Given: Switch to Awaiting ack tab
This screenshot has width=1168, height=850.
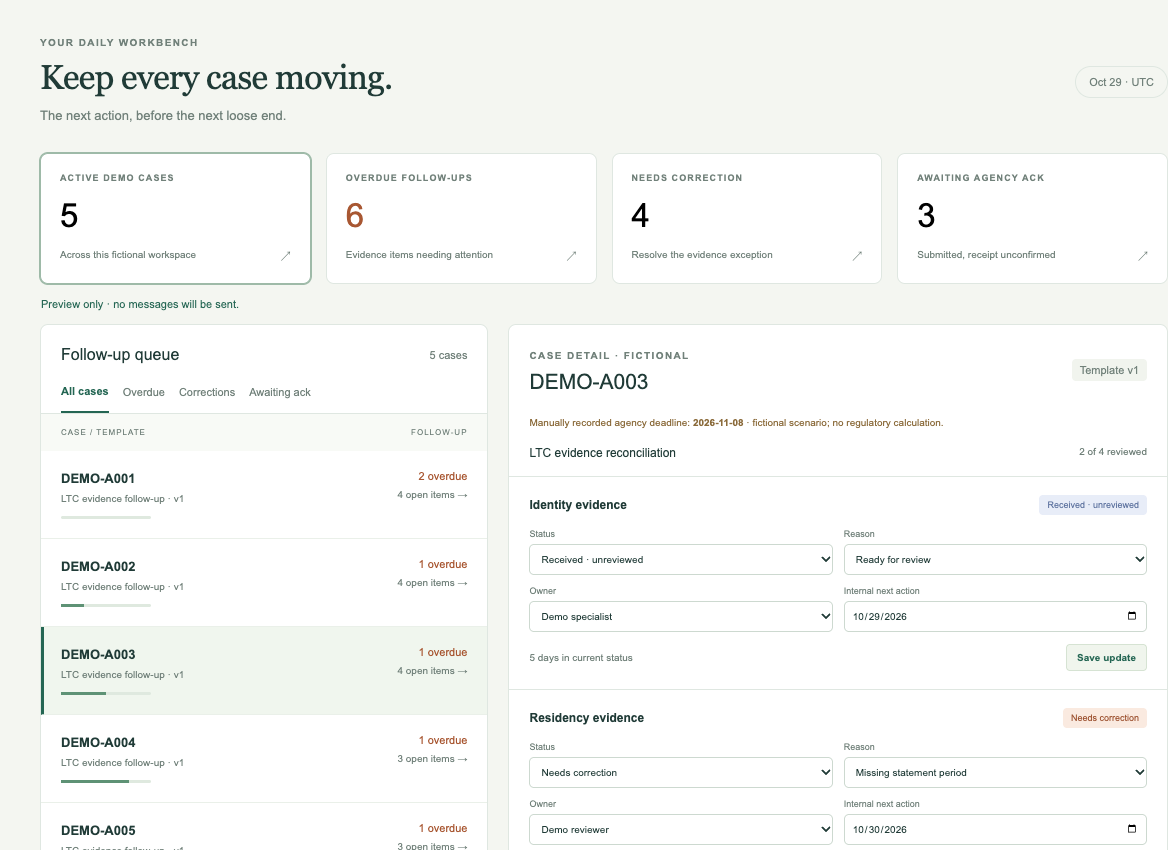Looking at the screenshot, I should [280, 393].
